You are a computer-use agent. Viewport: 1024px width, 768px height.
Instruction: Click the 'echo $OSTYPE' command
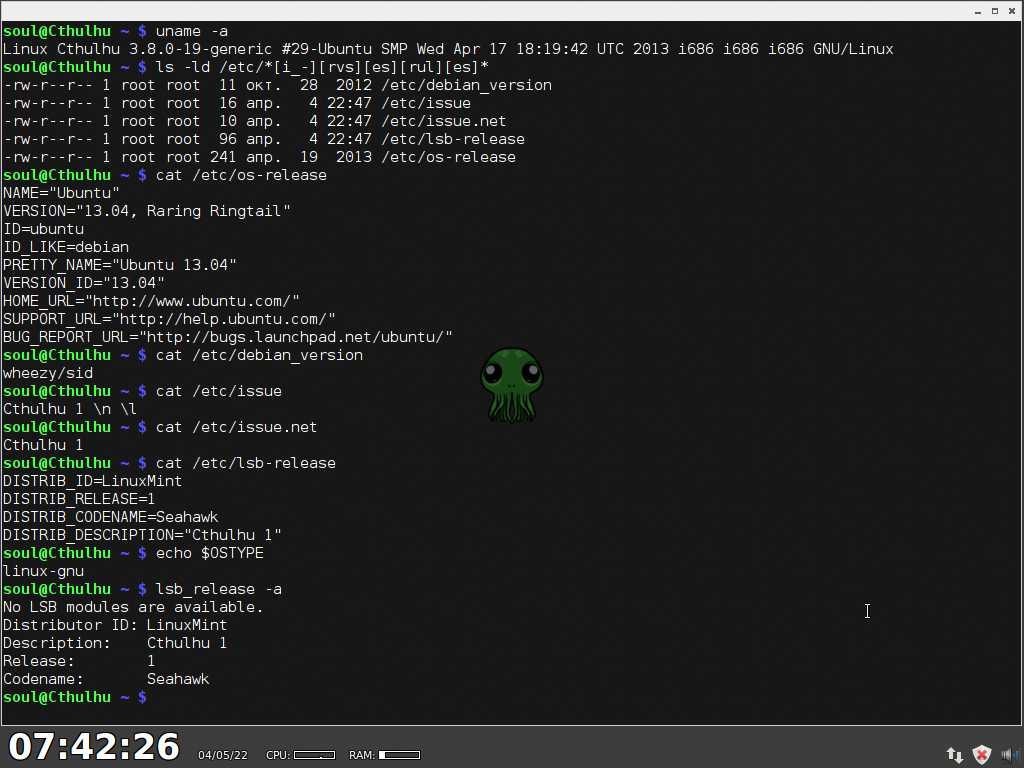(x=210, y=553)
